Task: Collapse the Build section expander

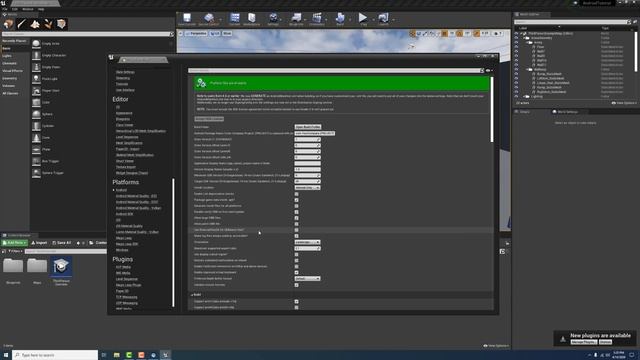Action: click(x=192, y=295)
